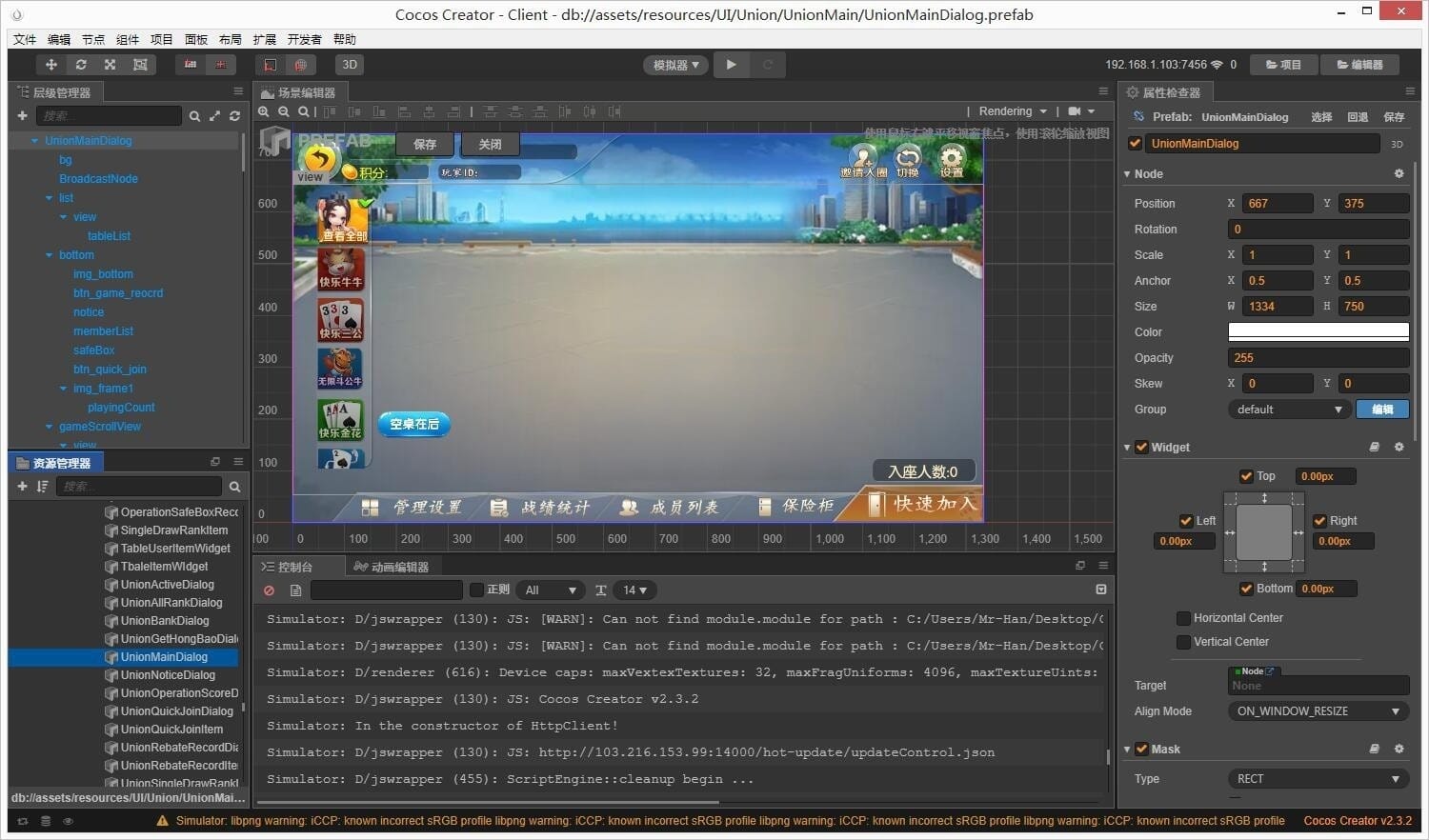Open the 文件 menu
Image resolution: width=1429 pixels, height=840 pixels.
point(25,39)
